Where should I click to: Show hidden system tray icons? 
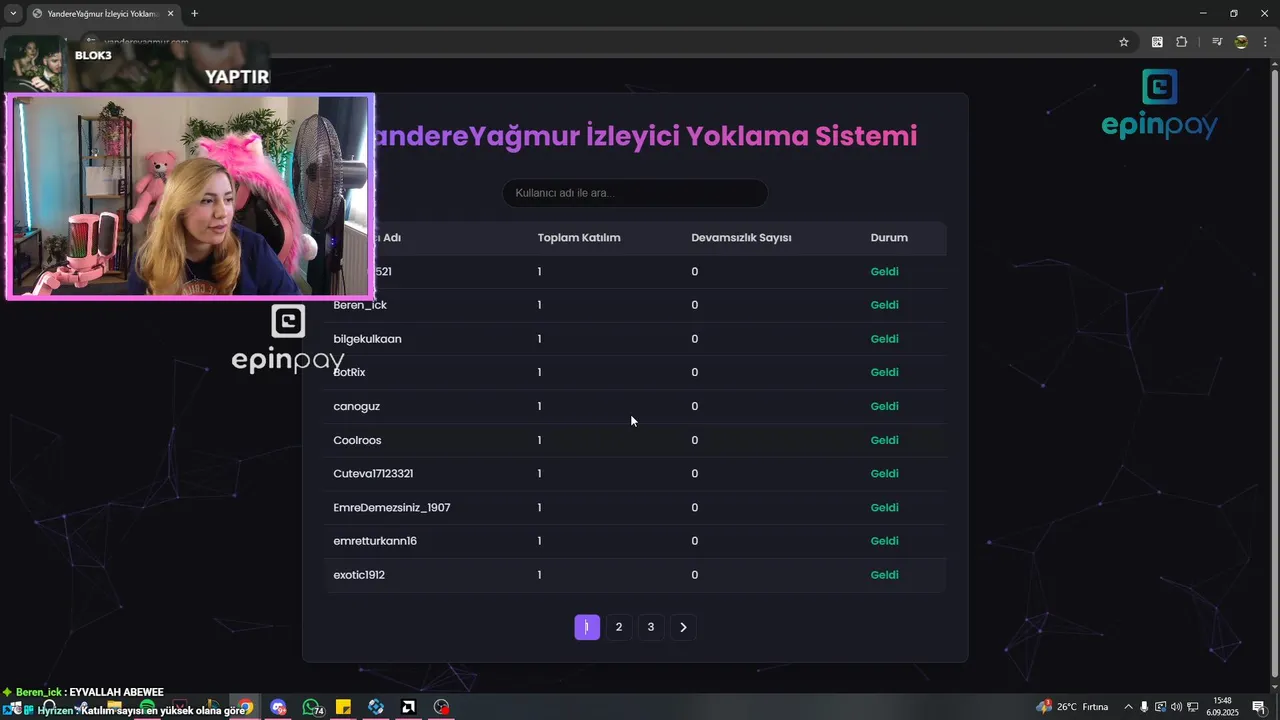click(1128, 707)
